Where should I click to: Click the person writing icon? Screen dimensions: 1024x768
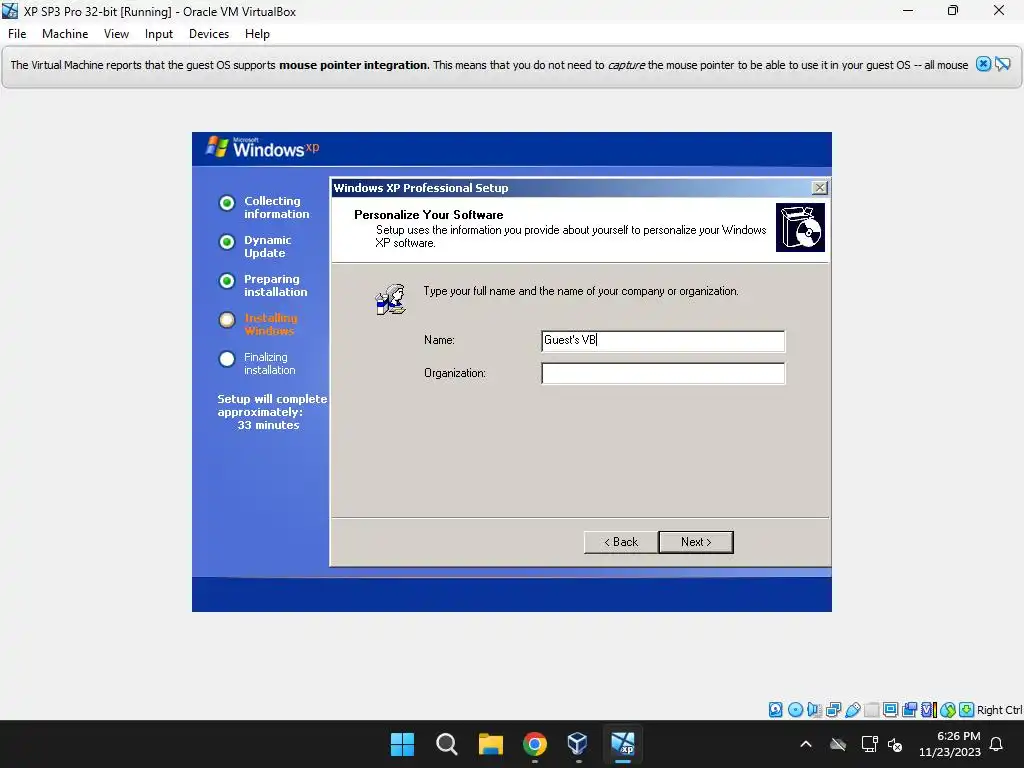(x=391, y=300)
